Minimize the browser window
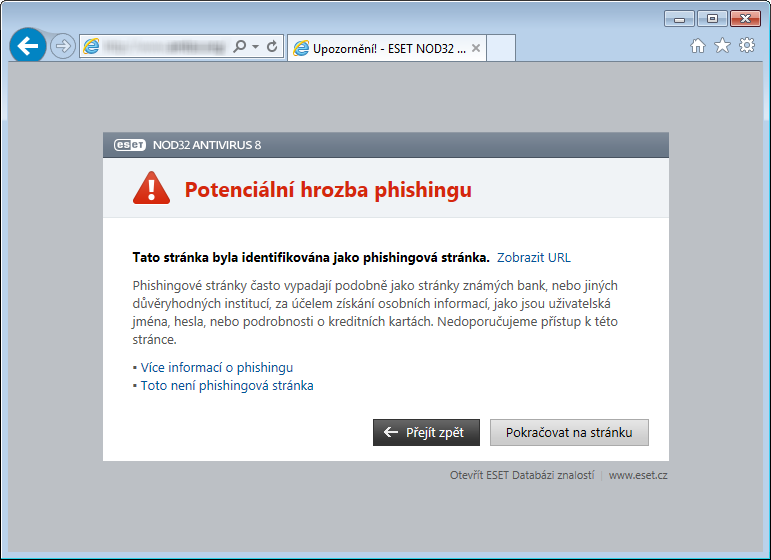Viewport: 771px width, 560px height. (679, 19)
